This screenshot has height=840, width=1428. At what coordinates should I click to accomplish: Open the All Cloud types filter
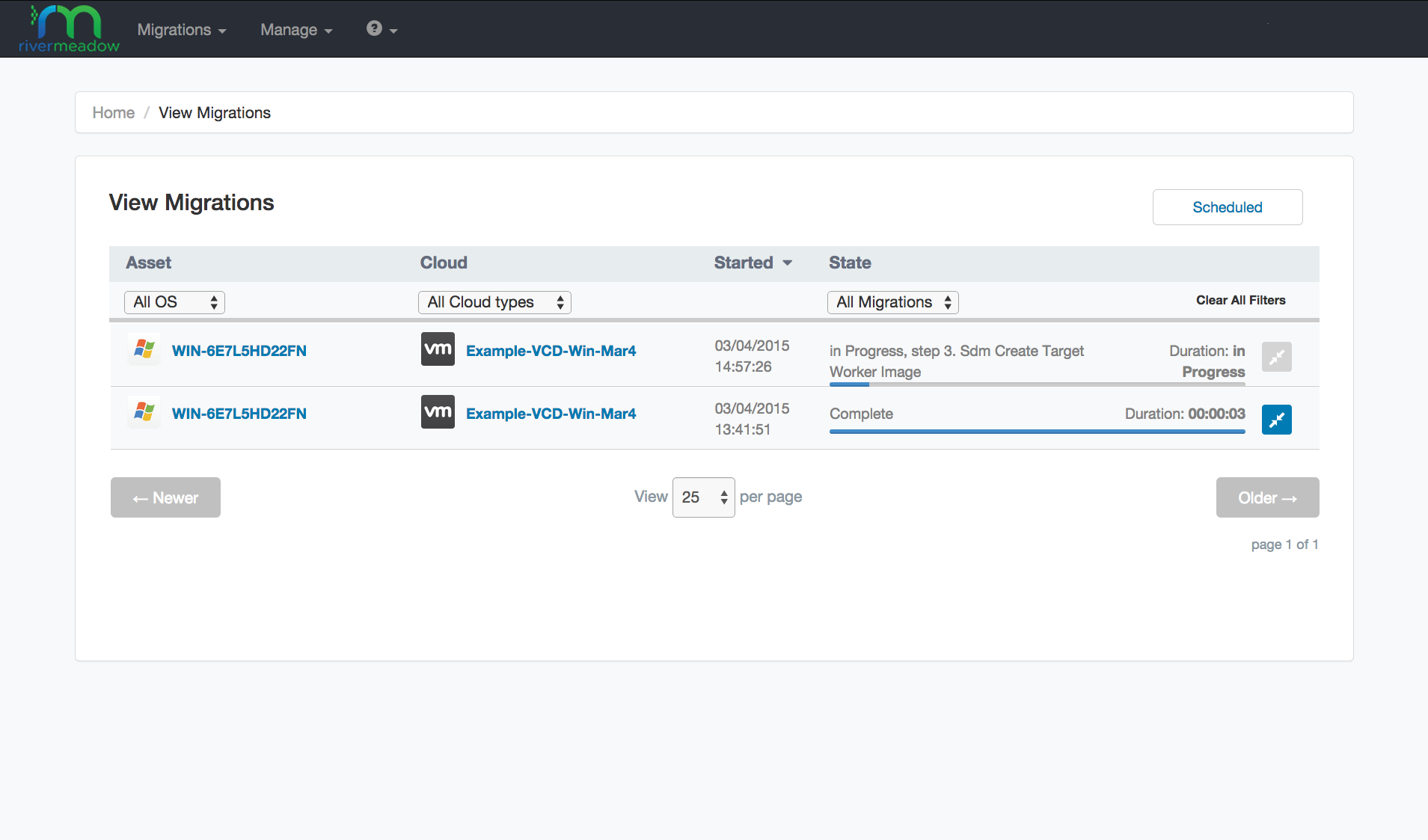(x=494, y=302)
